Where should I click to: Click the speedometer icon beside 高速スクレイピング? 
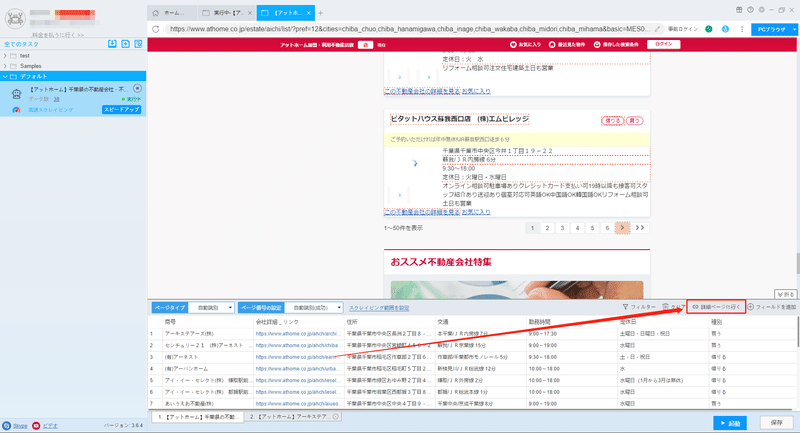[x=16, y=110]
